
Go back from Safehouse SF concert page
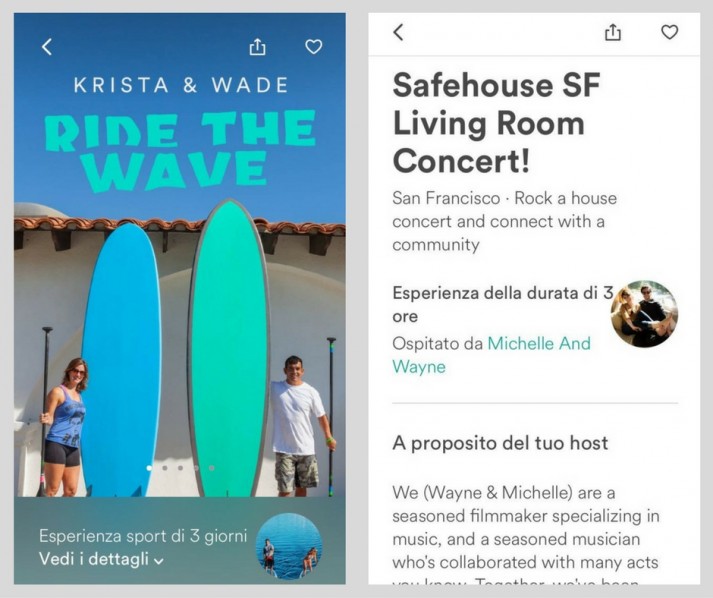pos(398,32)
